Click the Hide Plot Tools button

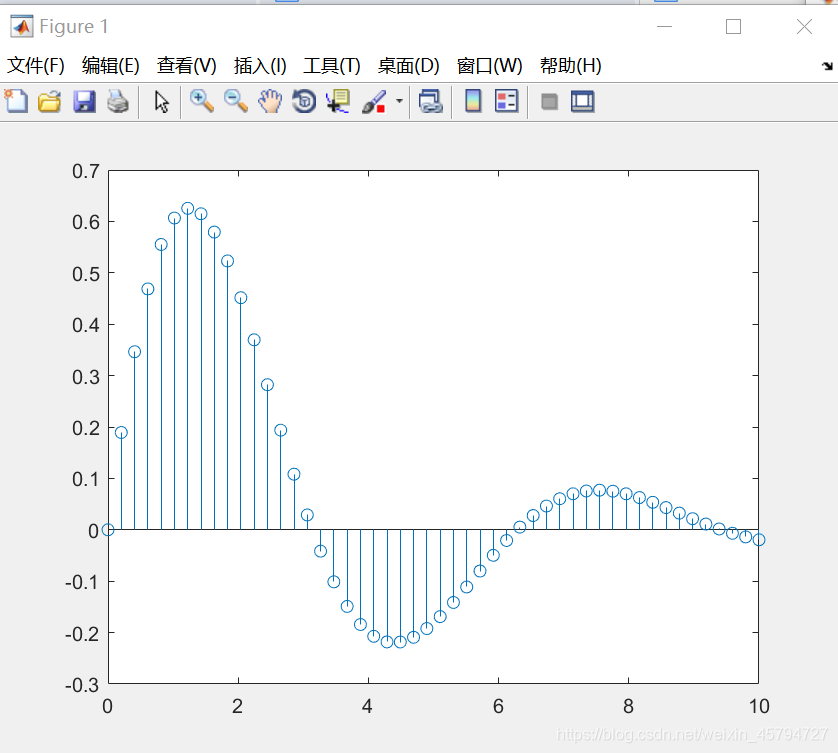[x=549, y=101]
